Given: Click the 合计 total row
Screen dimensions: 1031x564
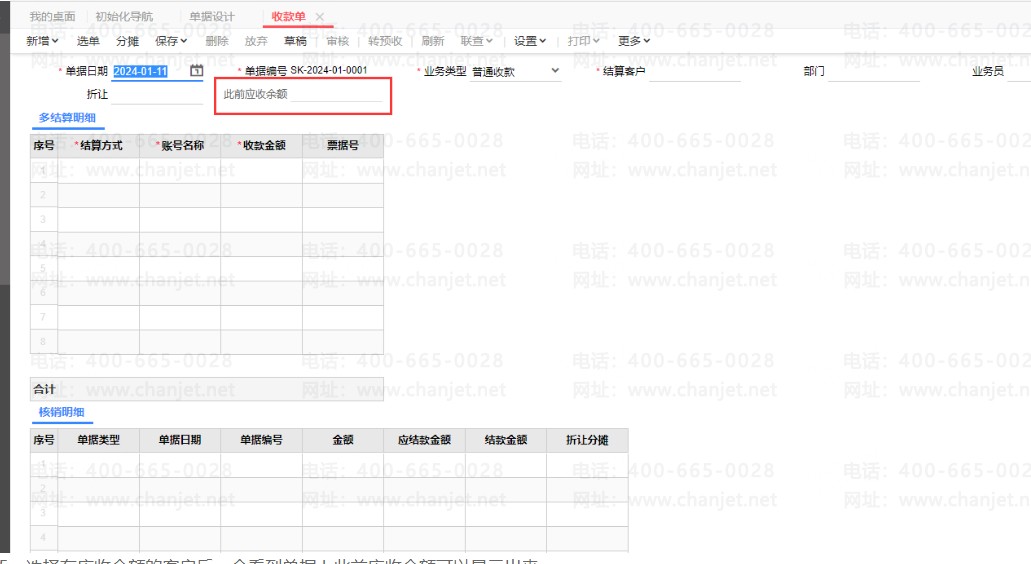Looking at the screenshot, I should pos(206,389).
